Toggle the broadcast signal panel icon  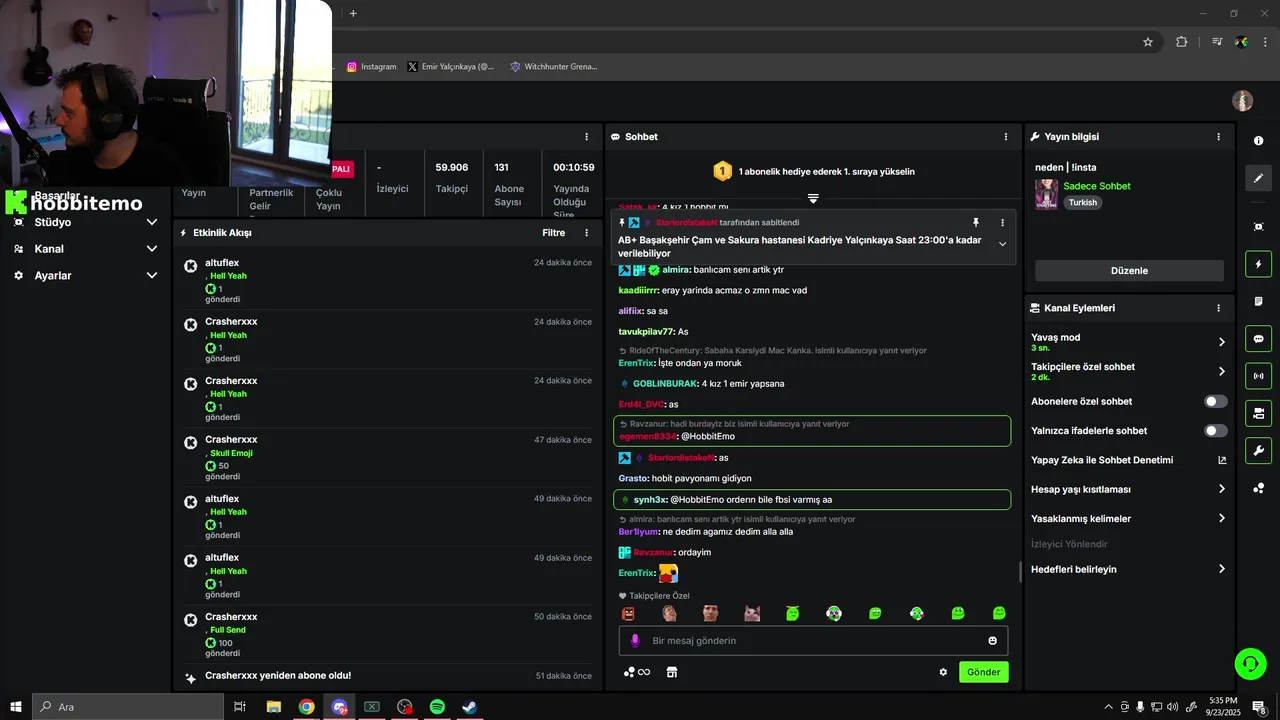pyautogui.click(x=1258, y=376)
